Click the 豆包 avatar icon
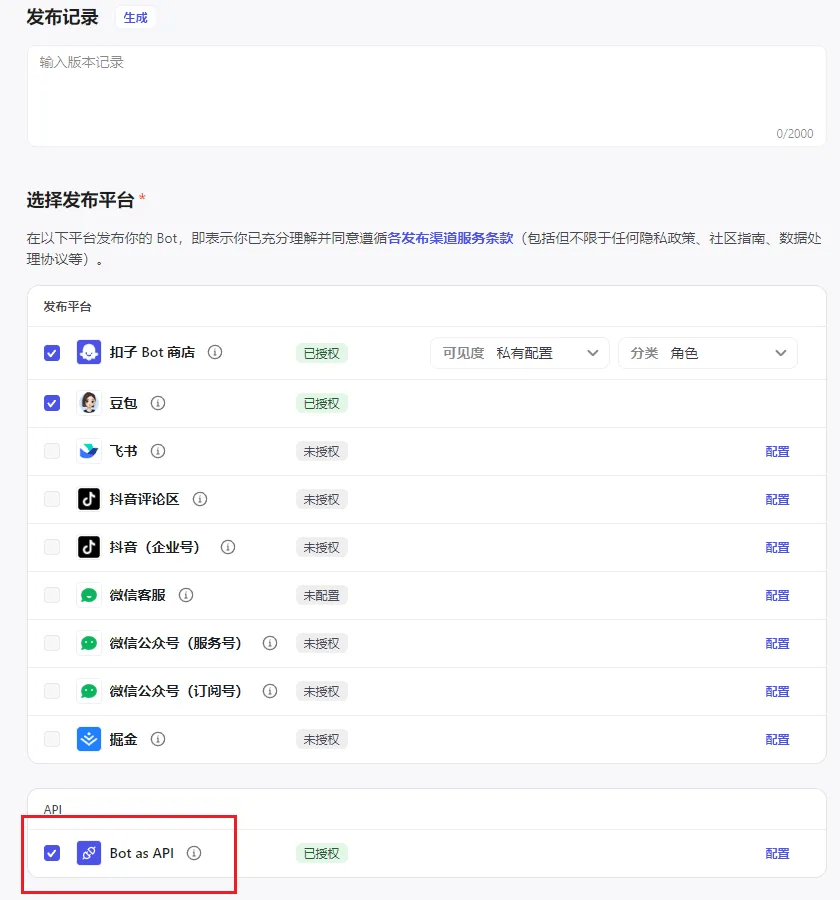 [x=89, y=403]
